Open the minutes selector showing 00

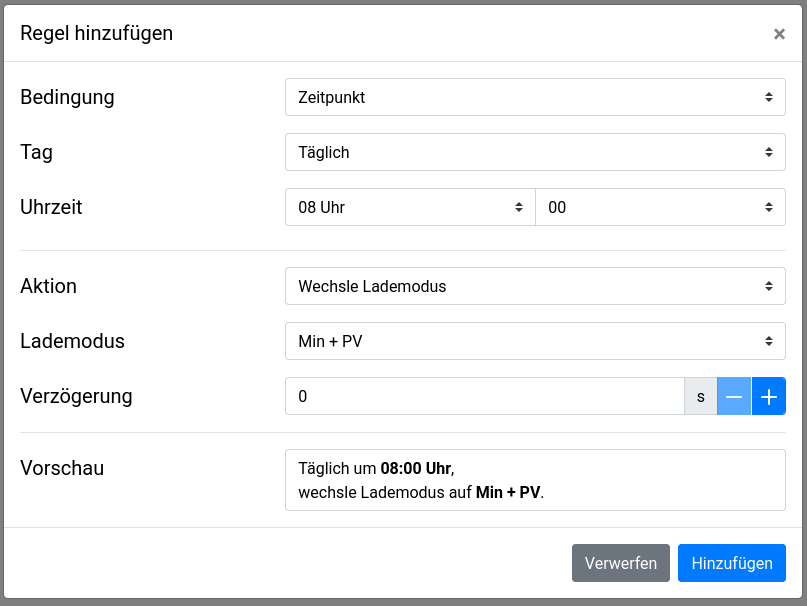point(660,208)
